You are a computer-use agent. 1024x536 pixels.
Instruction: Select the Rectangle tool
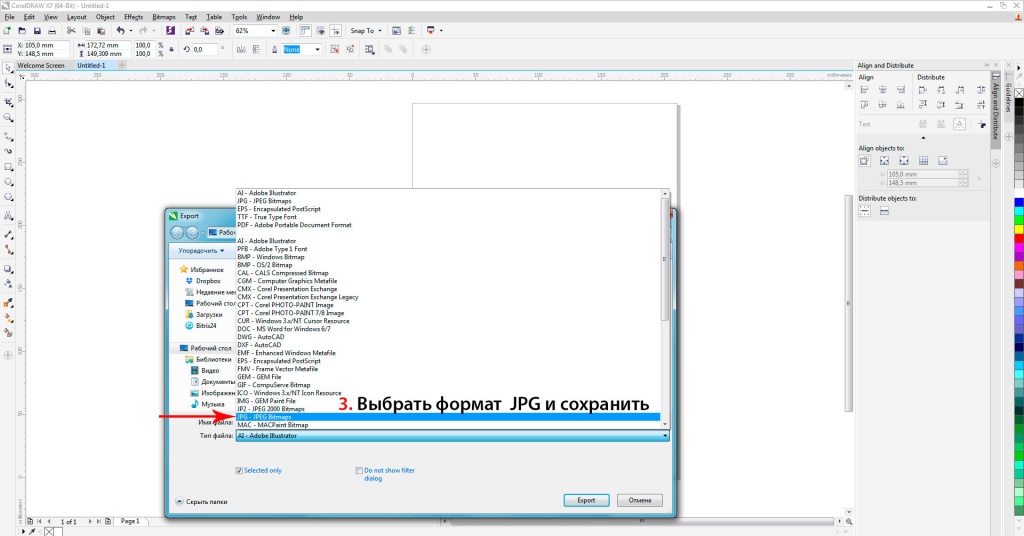[8, 168]
